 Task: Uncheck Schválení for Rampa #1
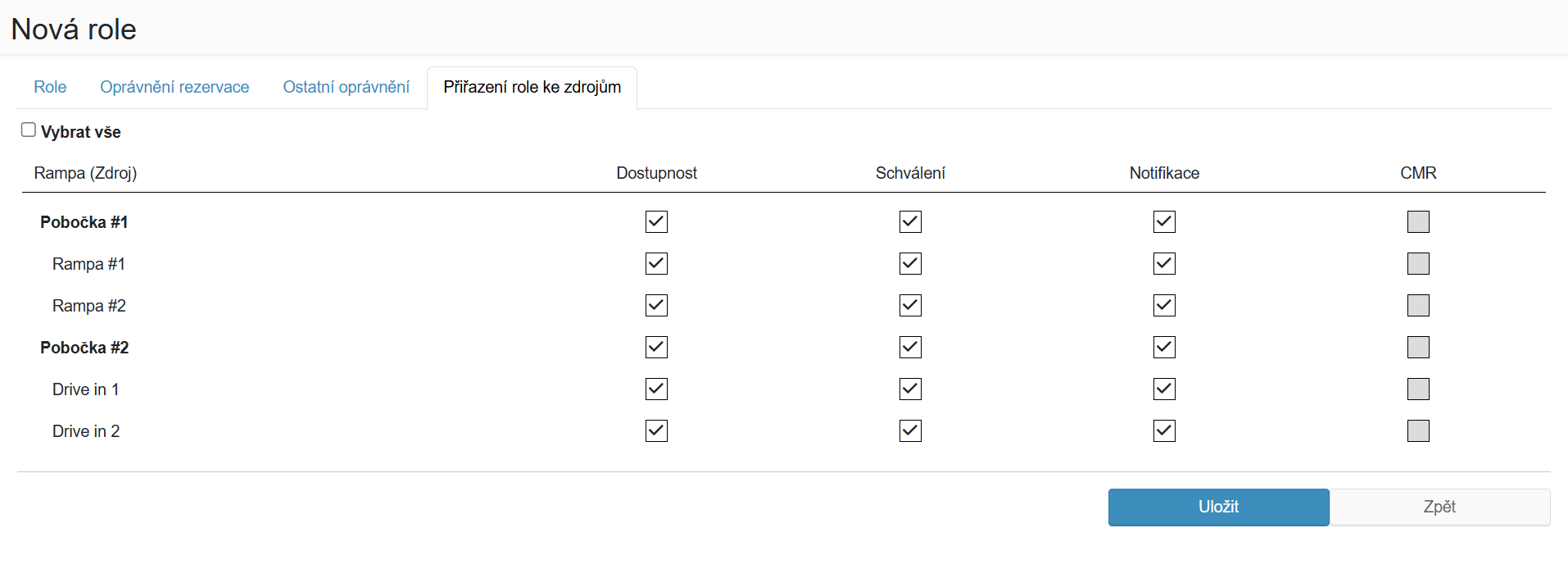910,263
